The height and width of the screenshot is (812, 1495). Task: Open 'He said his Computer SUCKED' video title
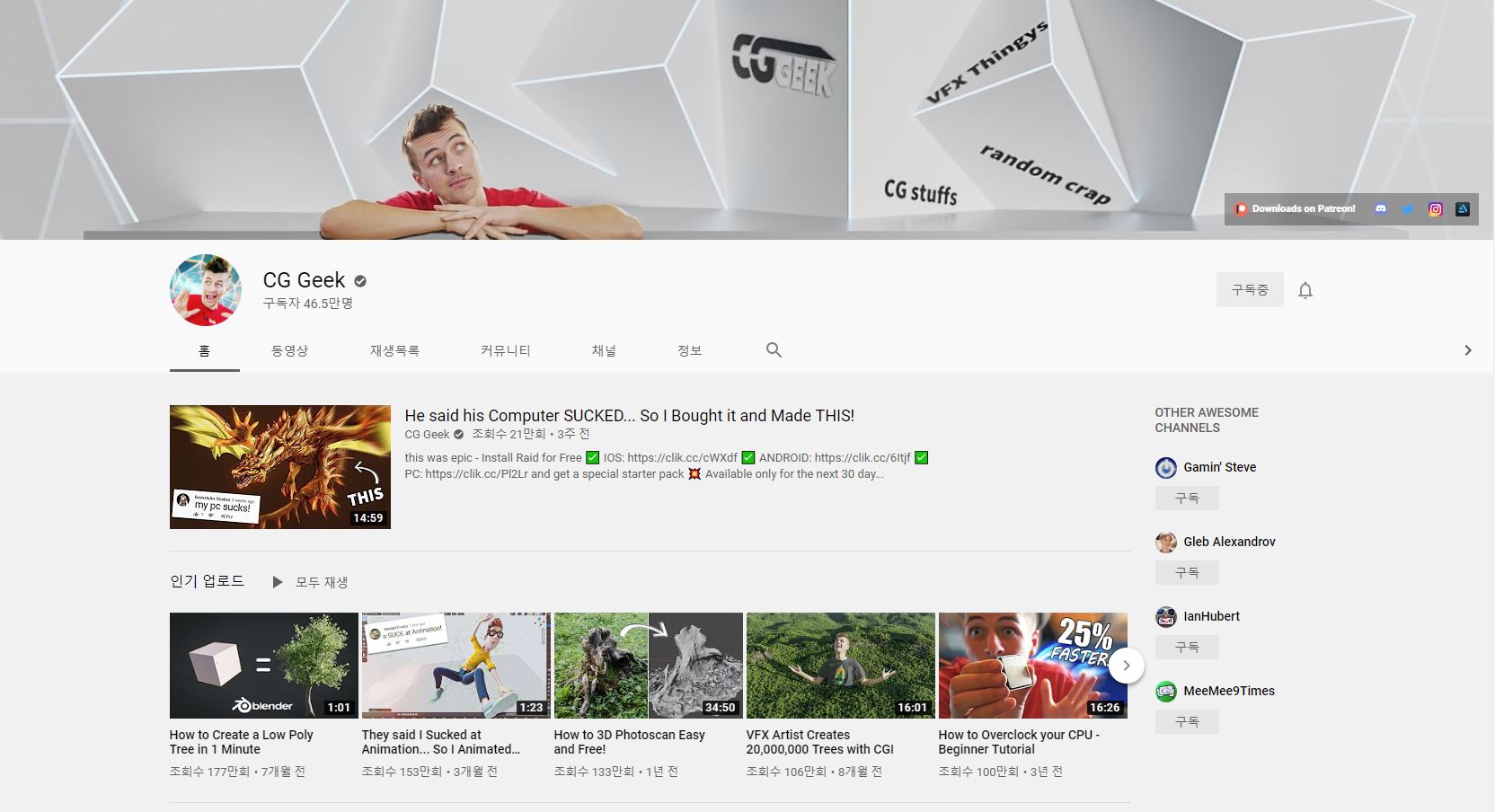pyautogui.click(x=629, y=416)
